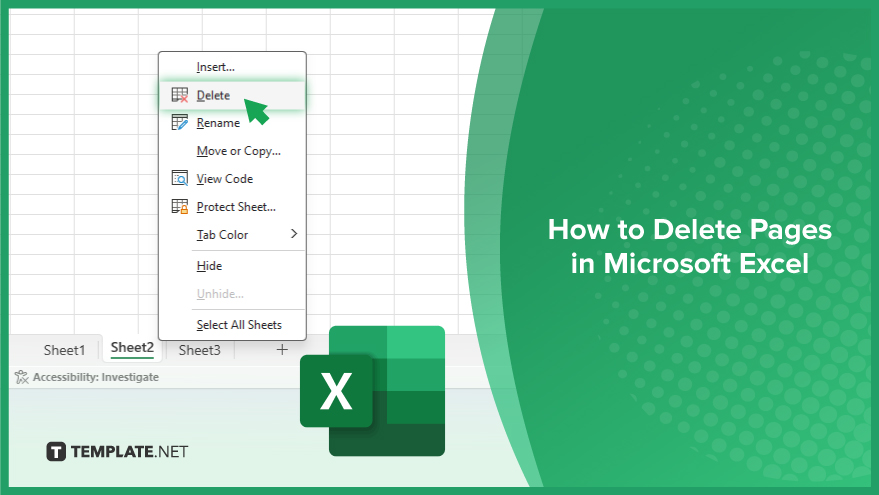
Task: Switch to the Sheet2 tab
Action: pyautogui.click(x=132, y=348)
